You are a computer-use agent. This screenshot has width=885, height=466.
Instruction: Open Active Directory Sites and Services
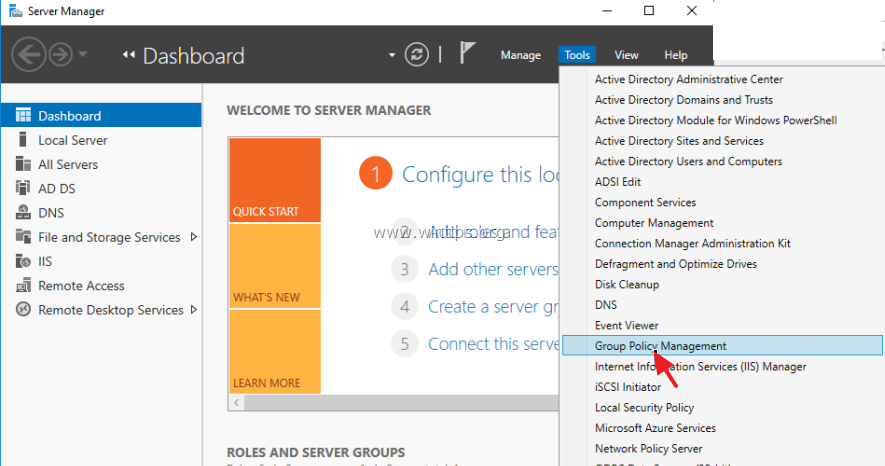[x=679, y=141]
